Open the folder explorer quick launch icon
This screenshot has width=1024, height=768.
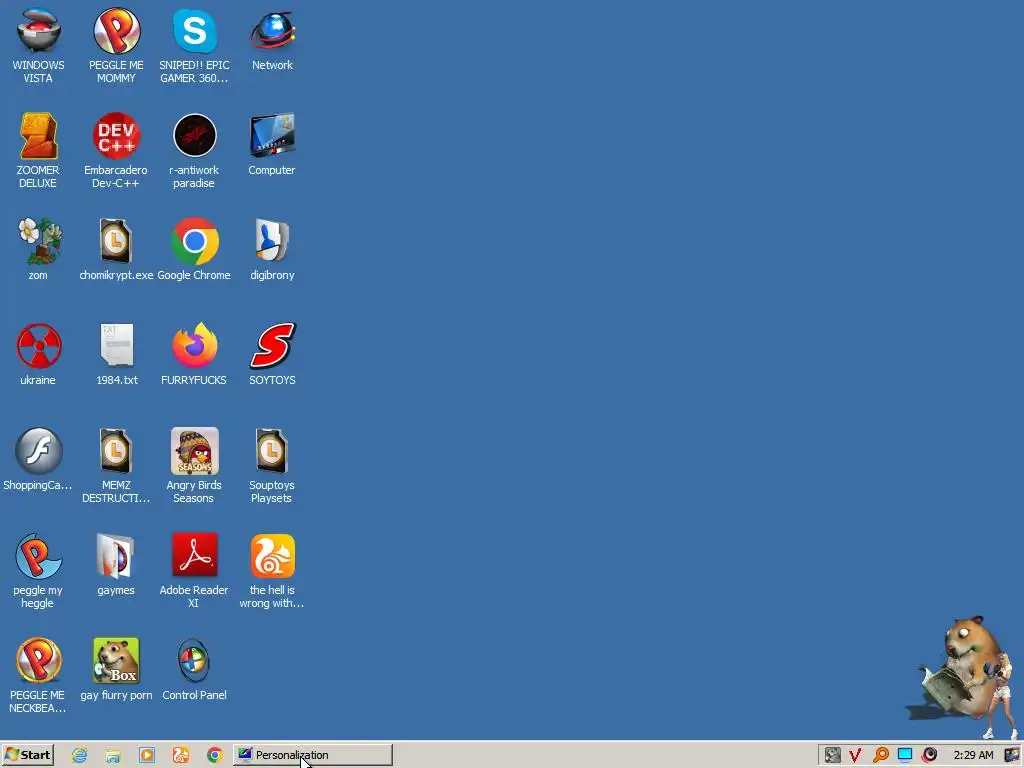[113, 756]
